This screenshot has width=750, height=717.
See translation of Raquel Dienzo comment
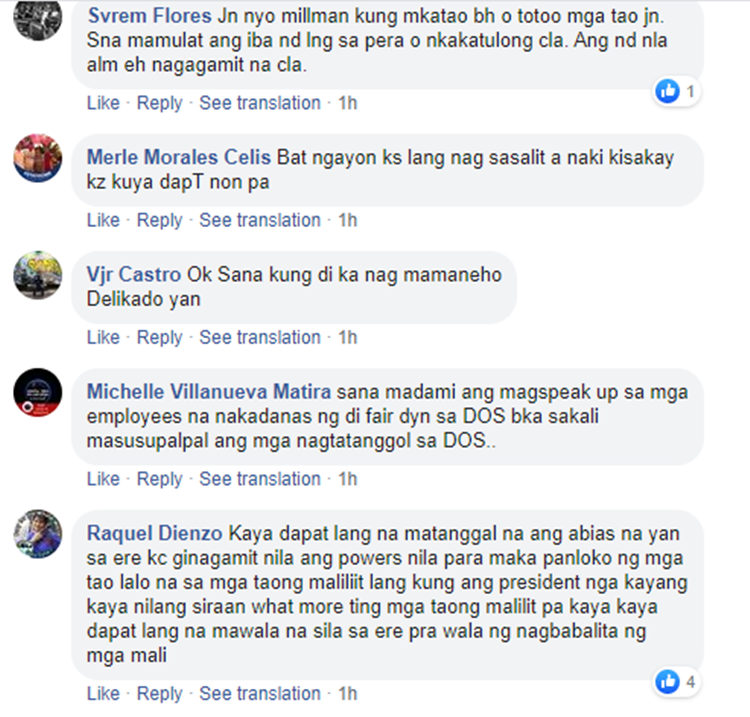[260, 694]
